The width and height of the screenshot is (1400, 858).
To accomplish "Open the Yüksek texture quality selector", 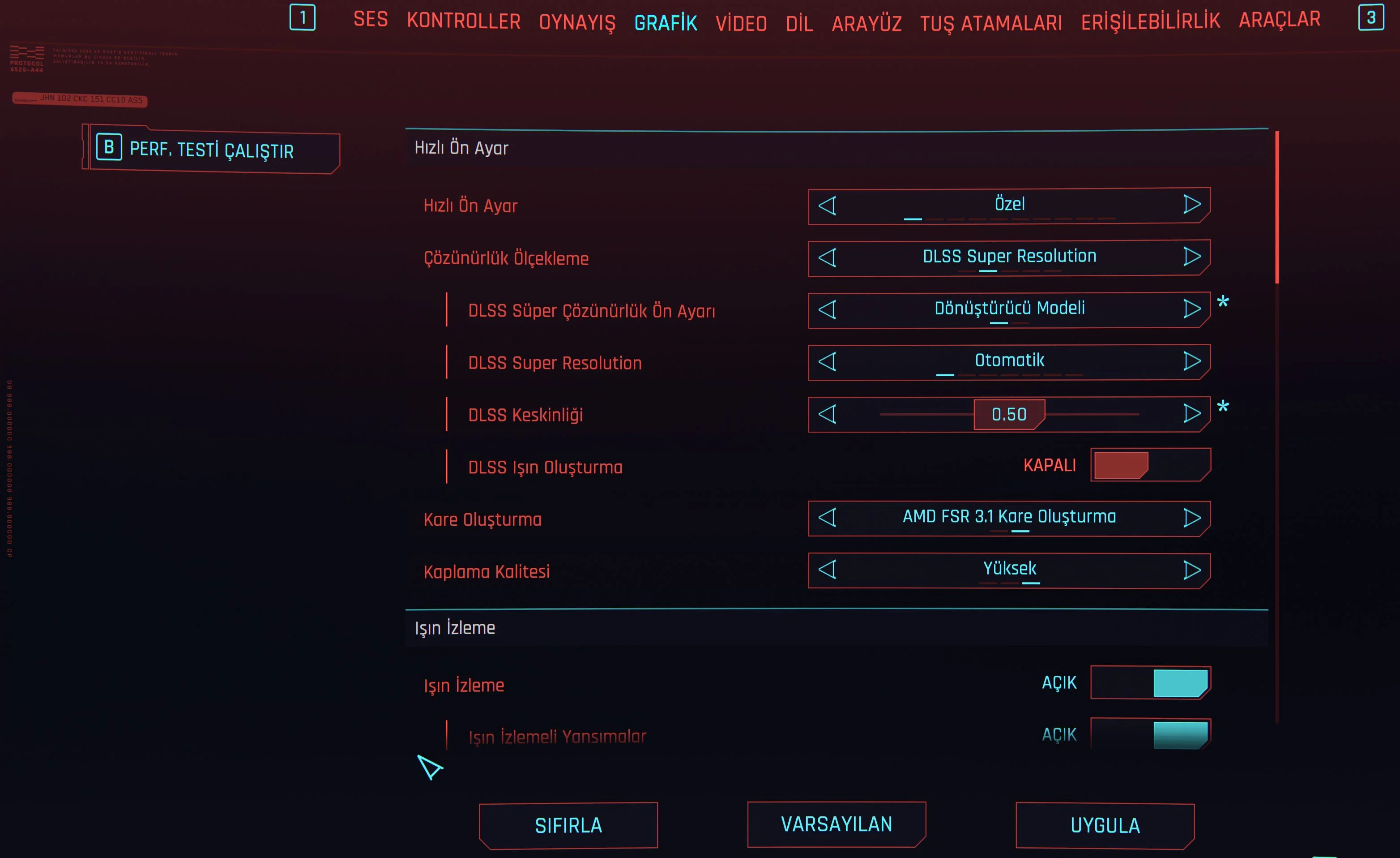I will (x=1009, y=569).
